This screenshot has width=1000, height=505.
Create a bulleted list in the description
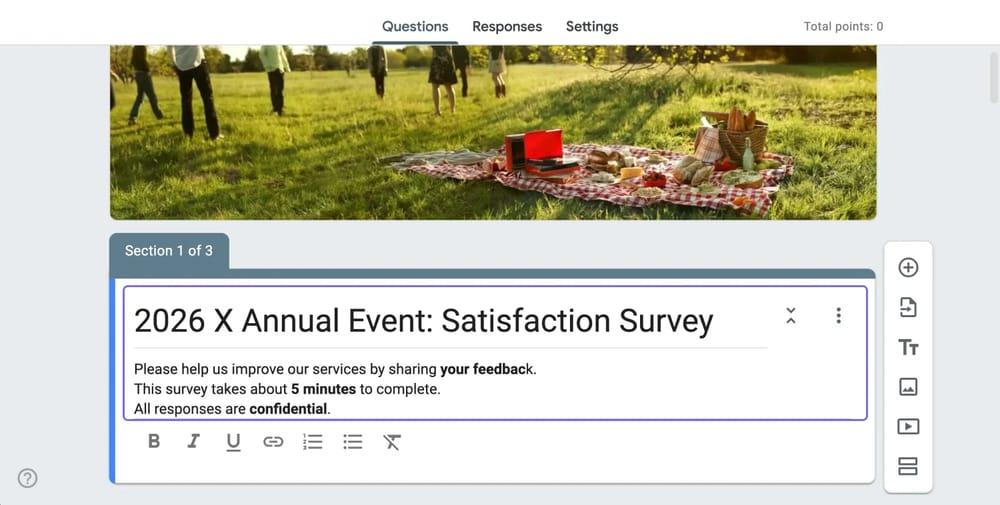coord(353,442)
